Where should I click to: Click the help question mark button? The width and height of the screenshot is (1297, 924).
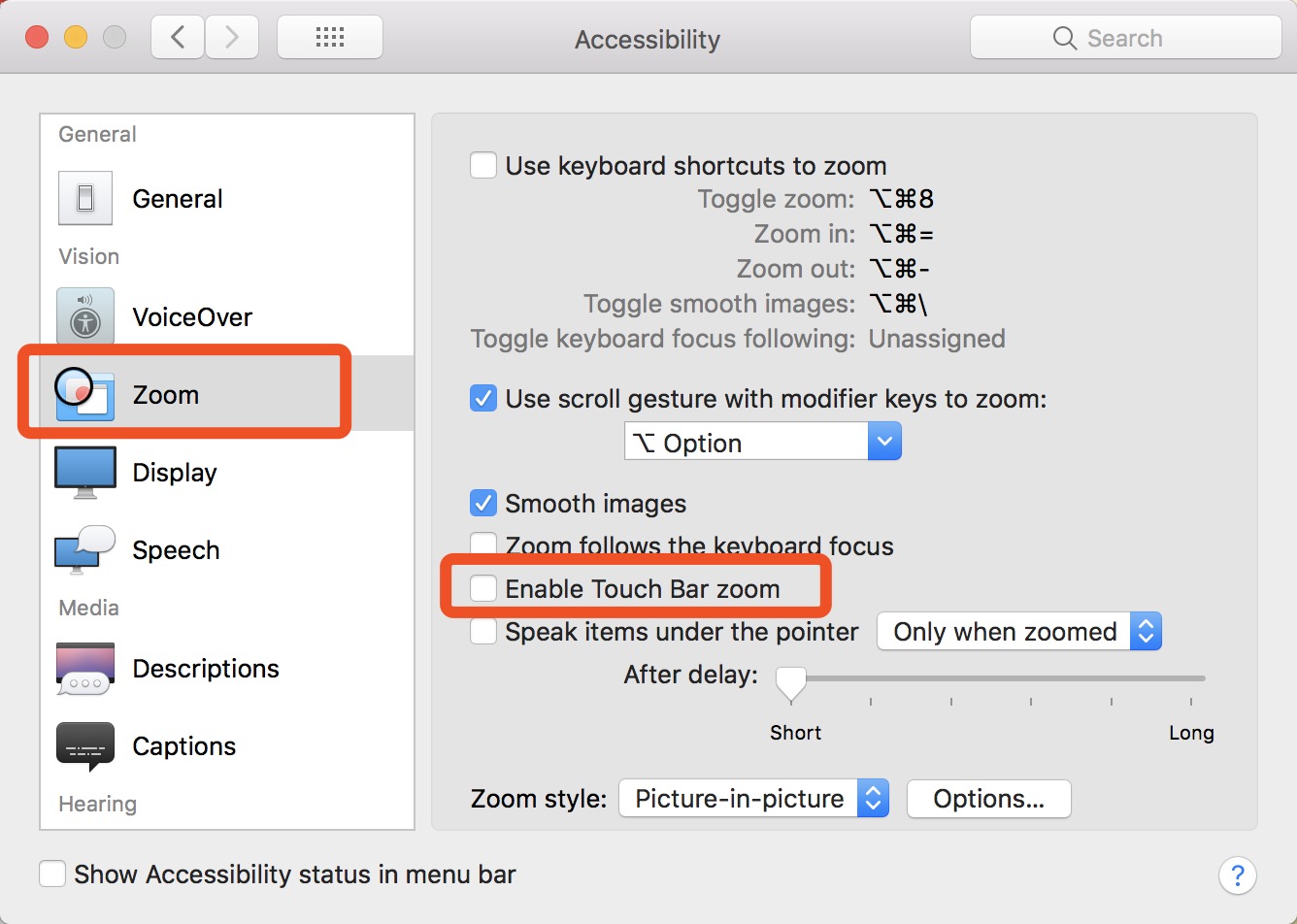(x=1238, y=874)
